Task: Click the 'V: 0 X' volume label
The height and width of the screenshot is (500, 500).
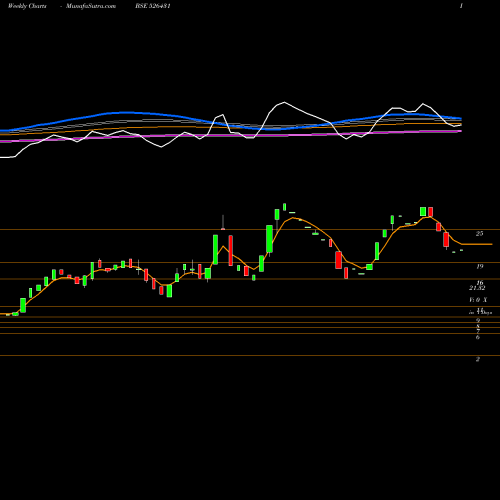Action: (478, 300)
